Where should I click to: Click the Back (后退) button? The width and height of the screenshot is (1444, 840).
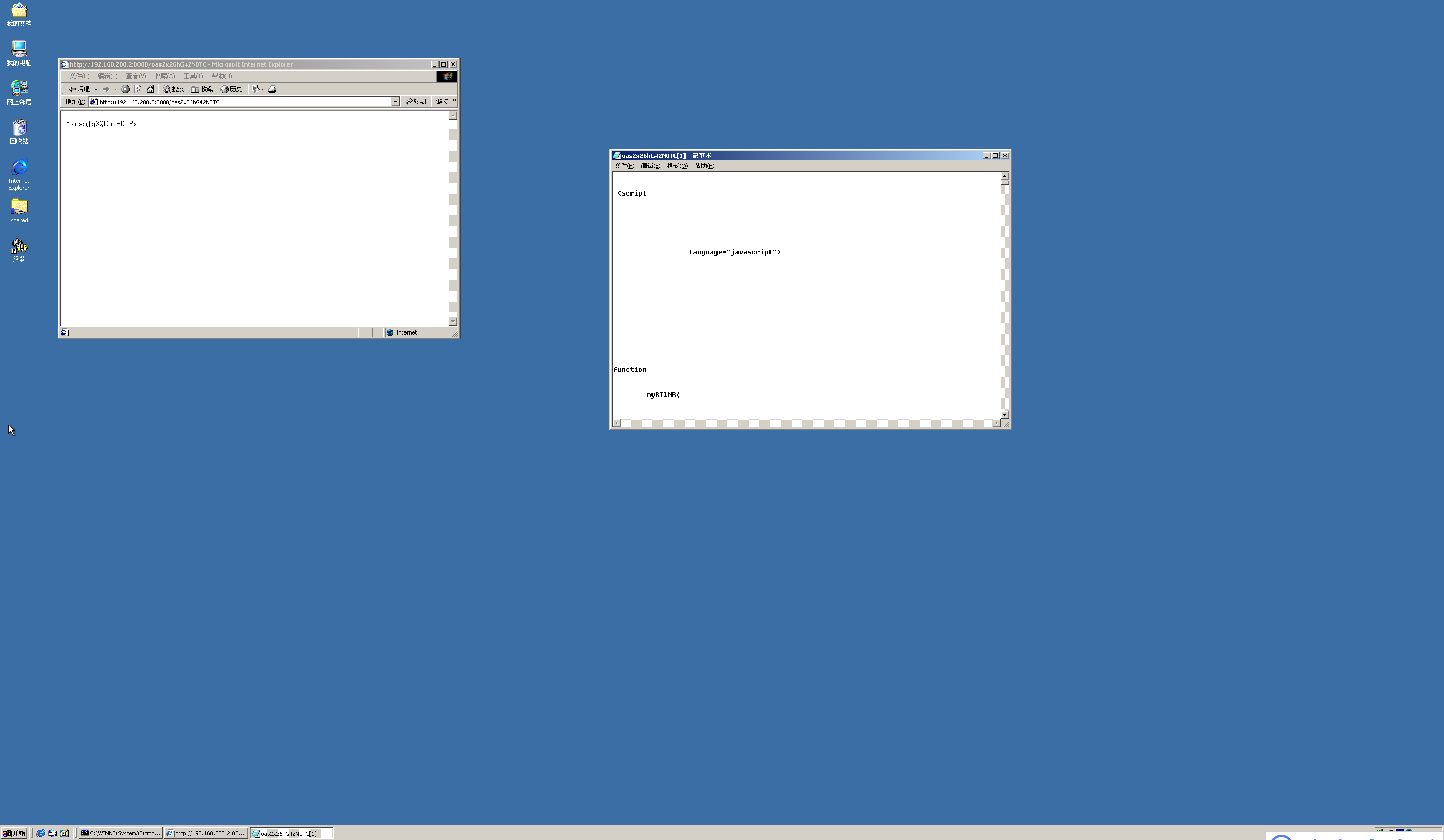[x=80, y=89]
